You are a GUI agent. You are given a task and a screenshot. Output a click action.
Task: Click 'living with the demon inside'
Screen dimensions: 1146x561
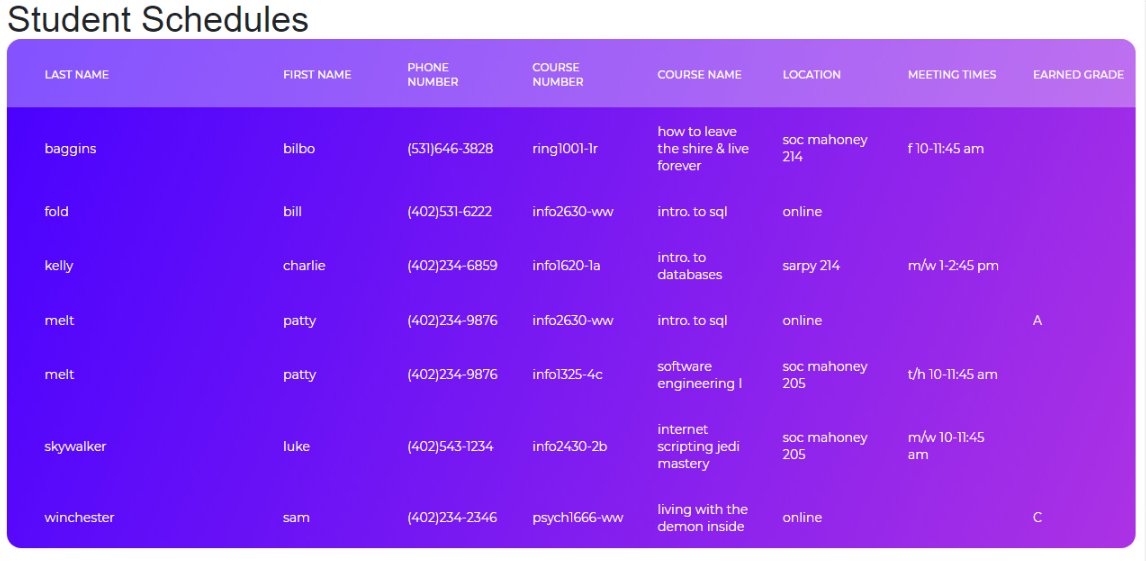[x=700, y=518]
